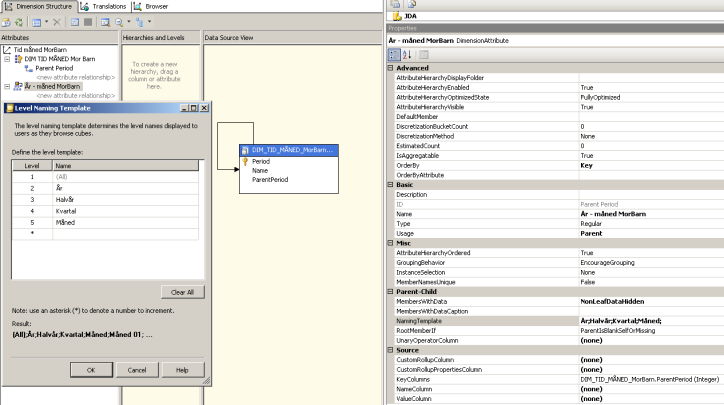Click the Period key icon in table

[x=245, y=162]
